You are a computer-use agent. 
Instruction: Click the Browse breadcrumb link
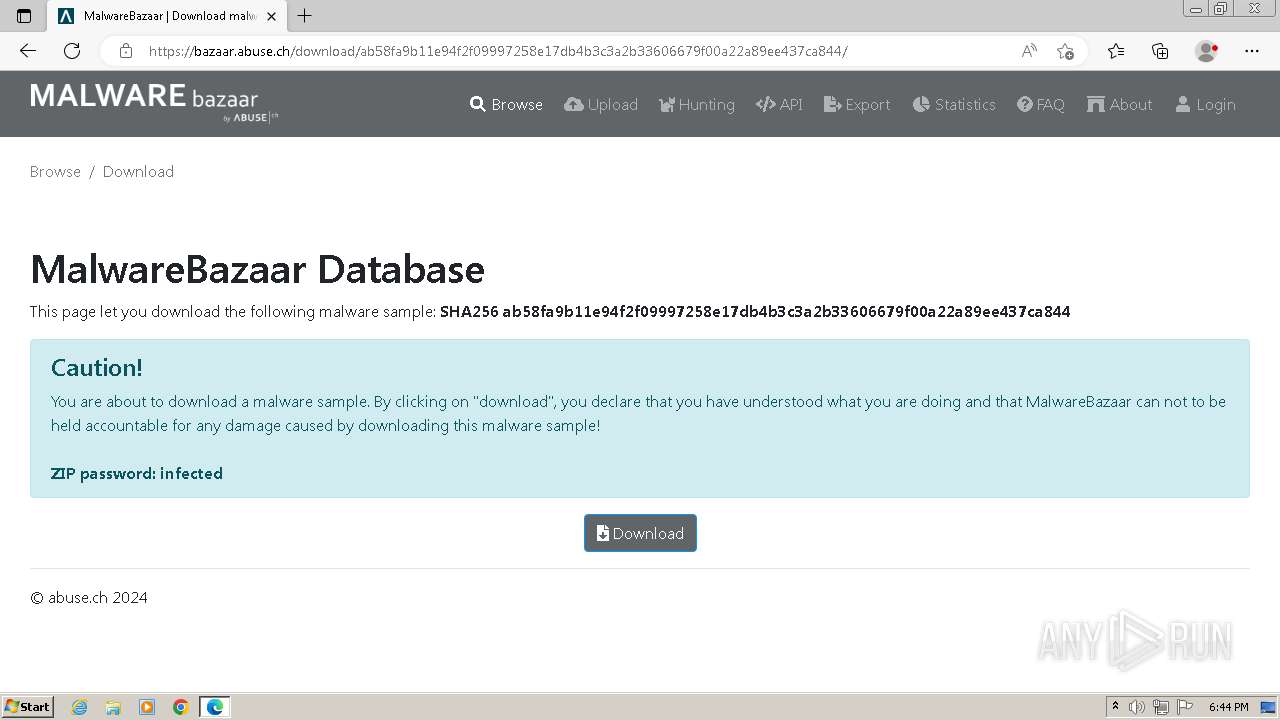55,171
